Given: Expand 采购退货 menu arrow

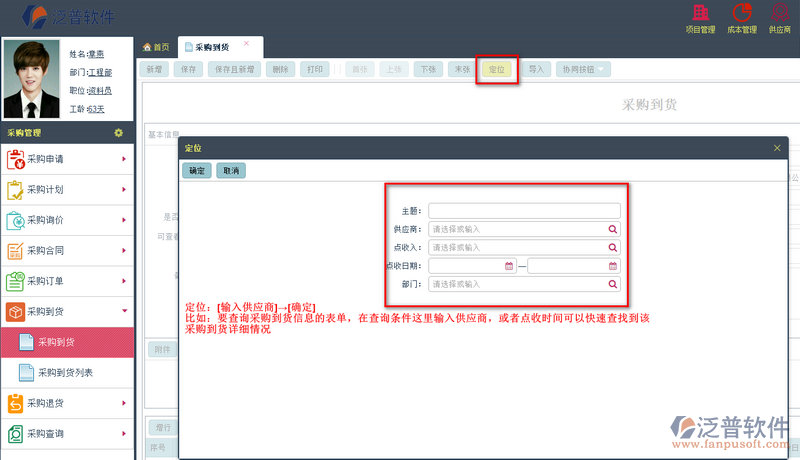Looking at the screenshot, I should click(x=123, y=403).
